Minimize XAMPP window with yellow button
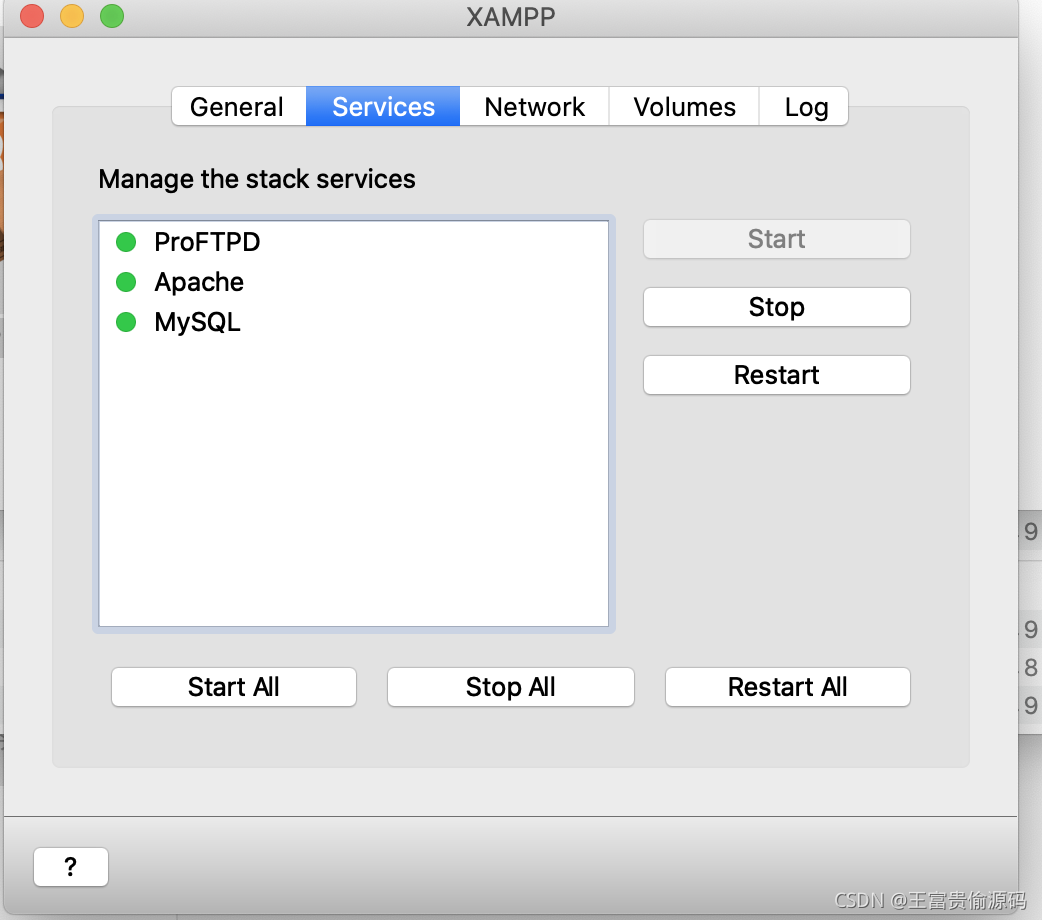 (x=72, y=16)
